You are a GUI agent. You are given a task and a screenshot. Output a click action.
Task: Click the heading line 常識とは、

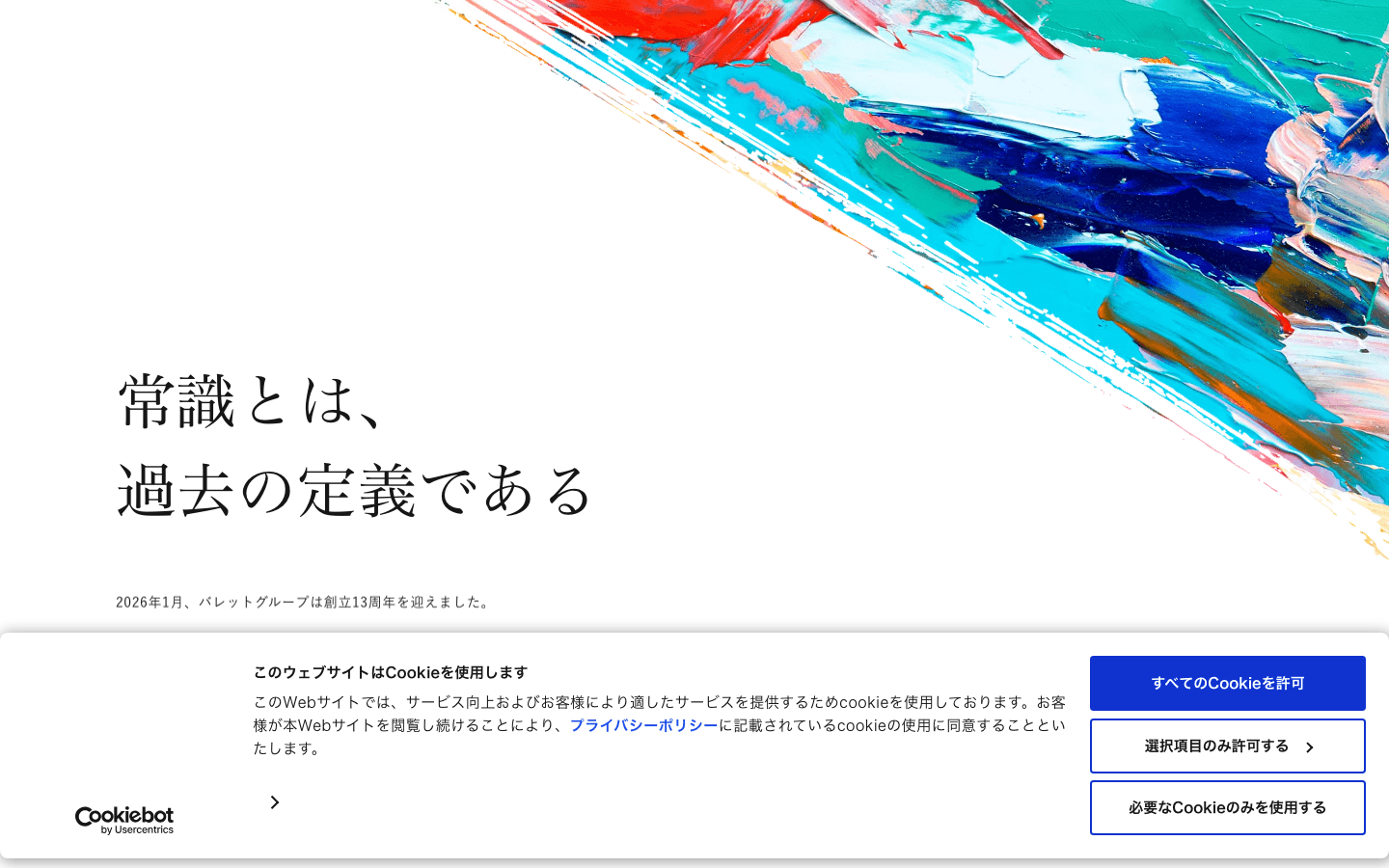point(254,400)
